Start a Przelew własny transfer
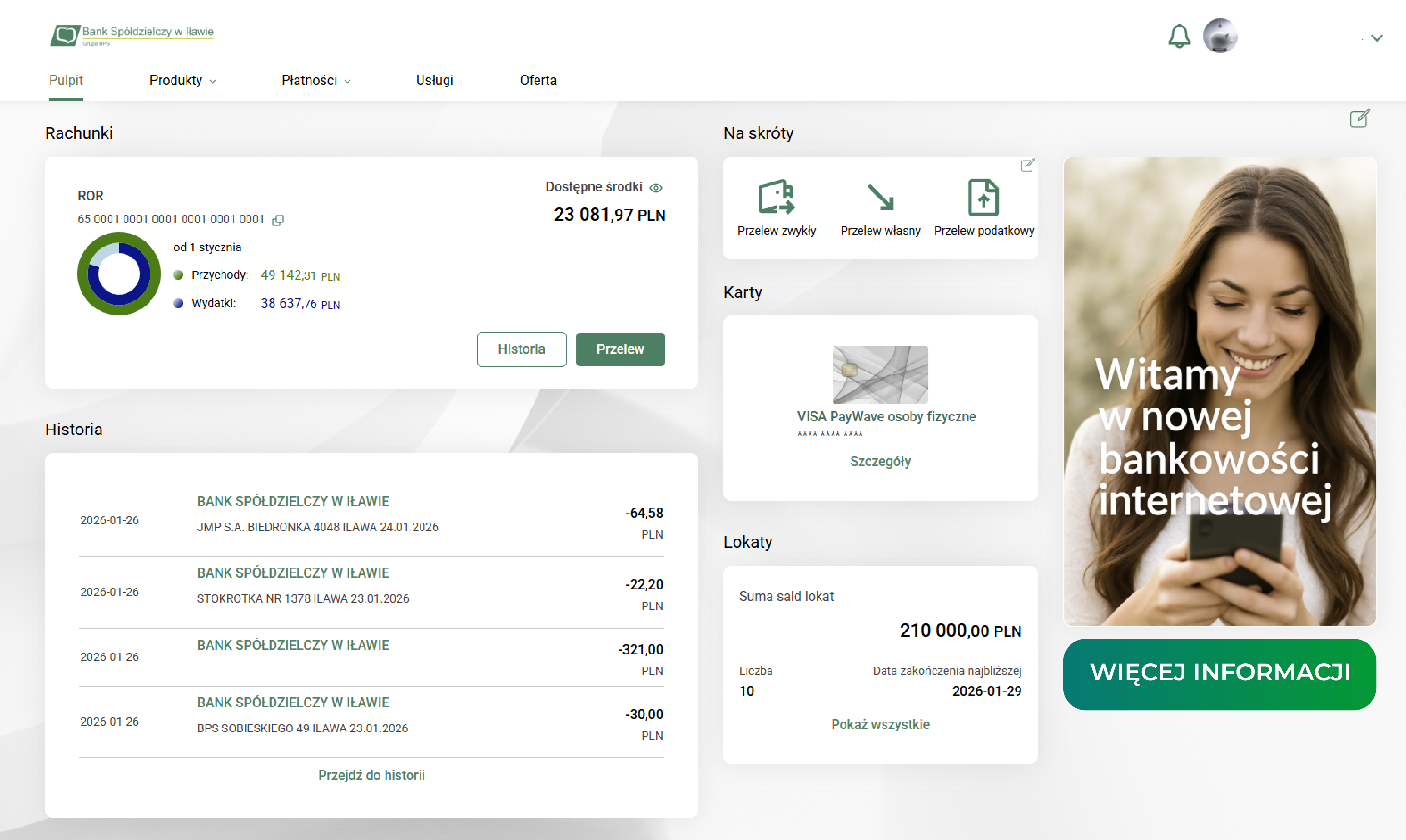Image resolution: width=1406 pixels, height=840 pixels. click(x=880, y=207)
